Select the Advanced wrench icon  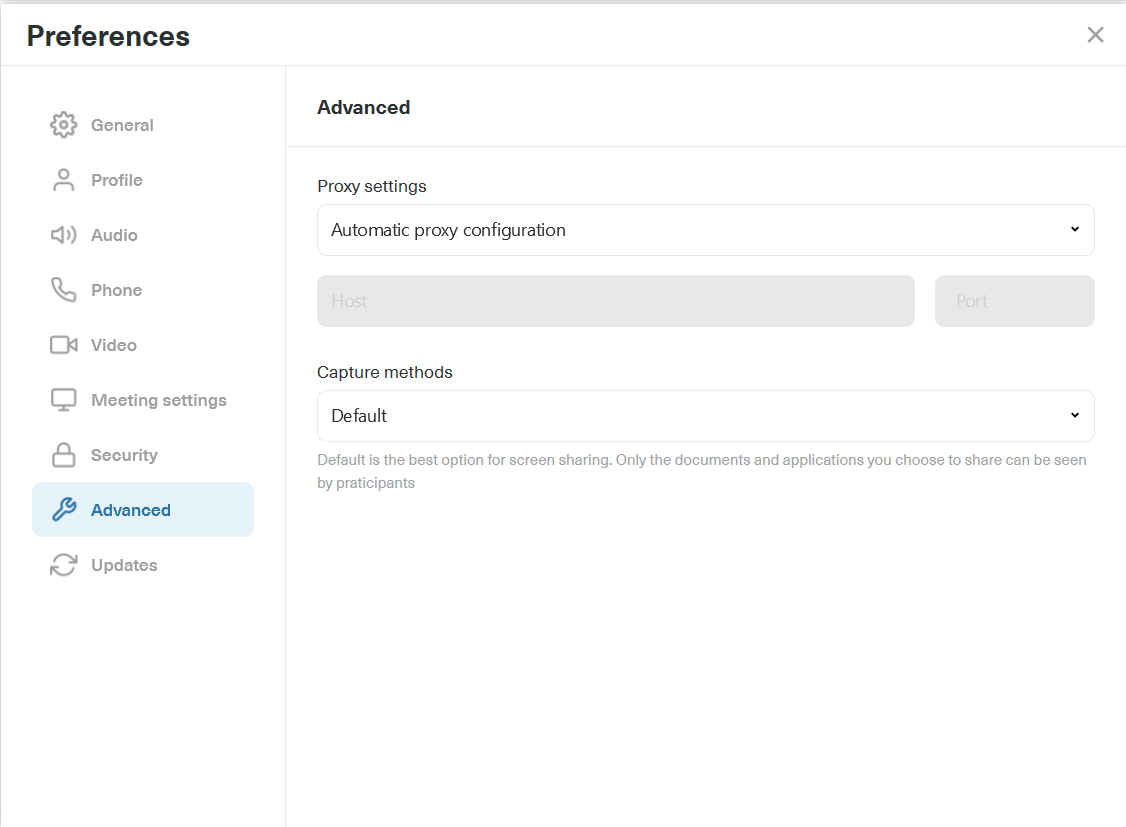click(62, 509)
